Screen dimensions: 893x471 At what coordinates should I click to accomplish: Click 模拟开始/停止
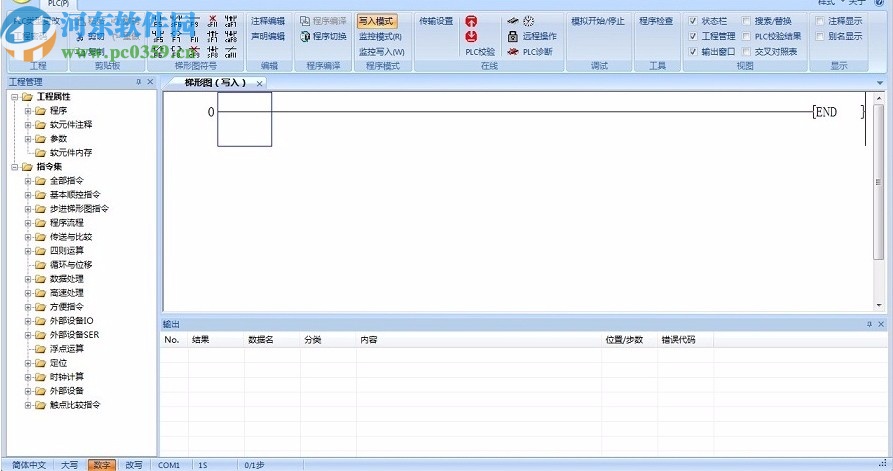(x=598, y=21)
